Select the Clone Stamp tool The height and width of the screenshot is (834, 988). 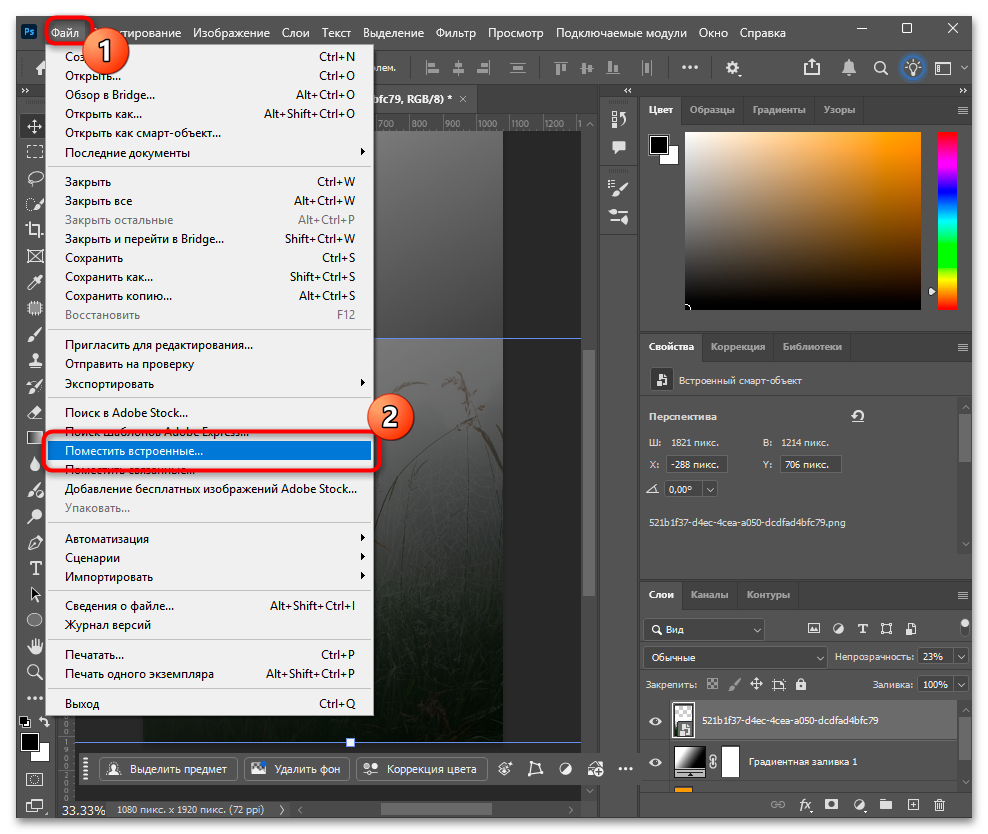tap(35, 360)
